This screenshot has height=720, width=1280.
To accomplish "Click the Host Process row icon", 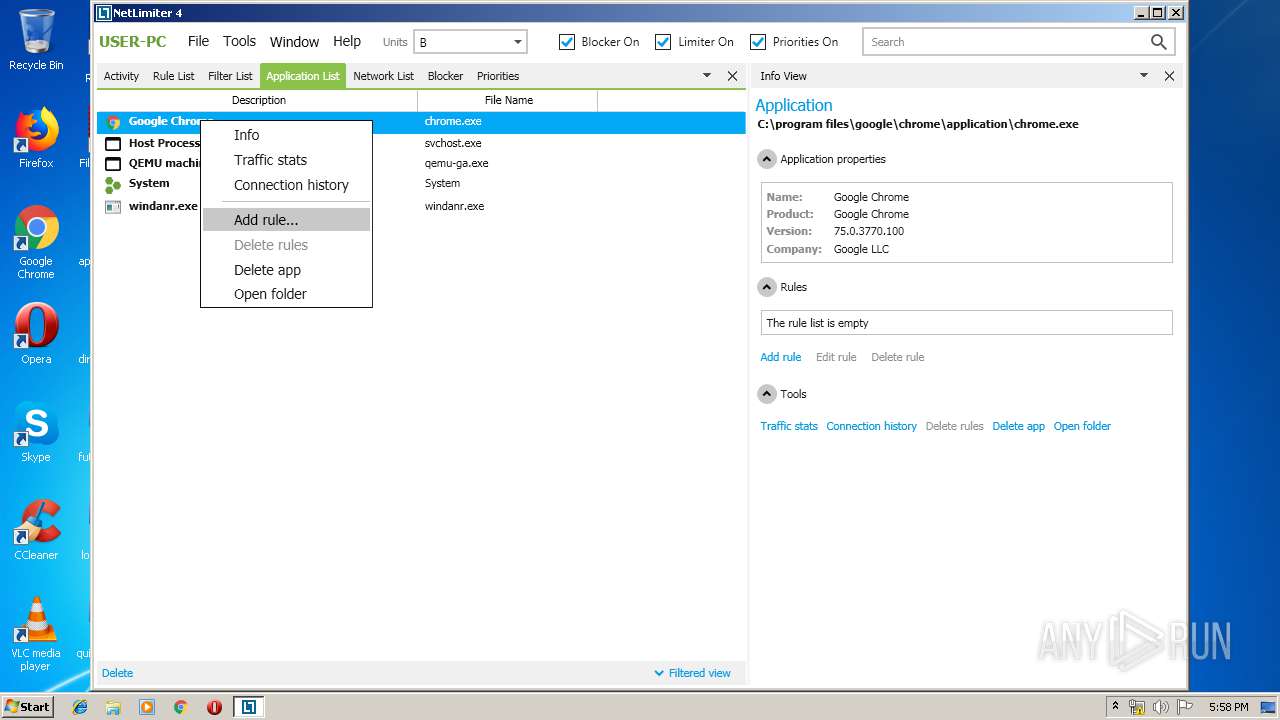I will point(113,144).
